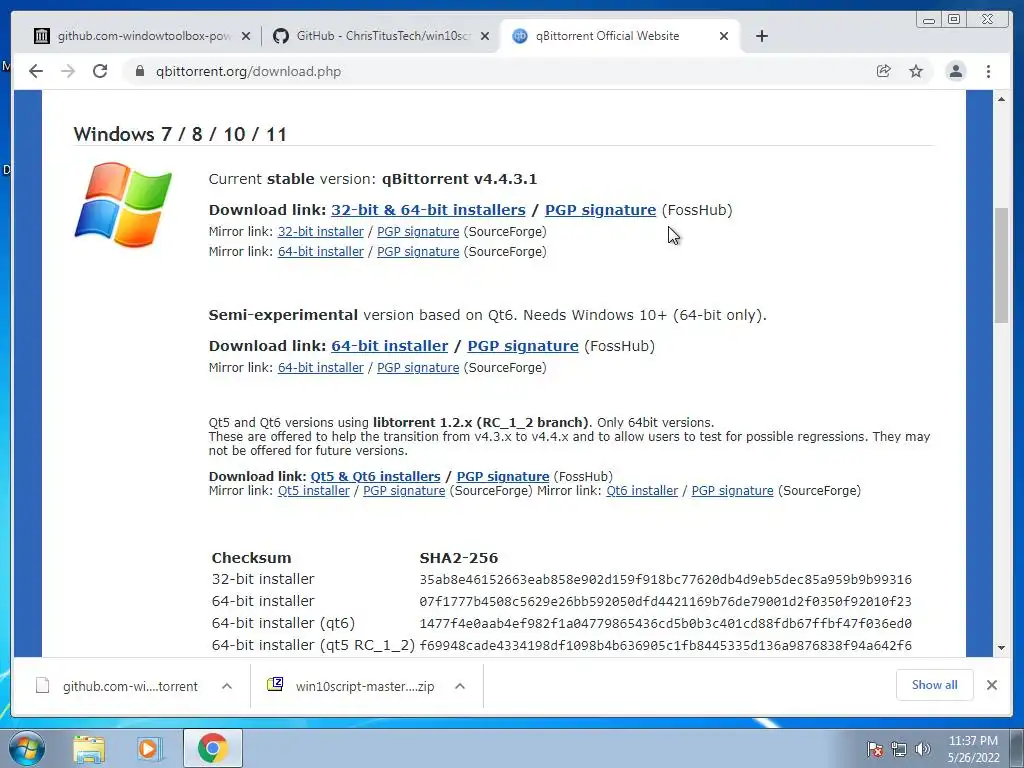Expand options for win10script-master zip download

pyautogui.click(x=460, y=686)
